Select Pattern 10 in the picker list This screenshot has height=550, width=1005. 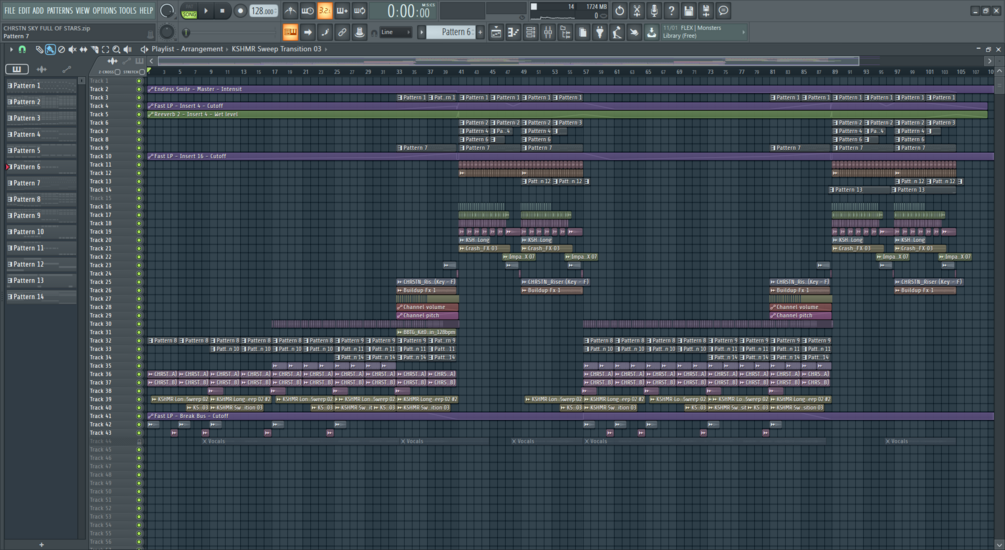coord(40,232)
